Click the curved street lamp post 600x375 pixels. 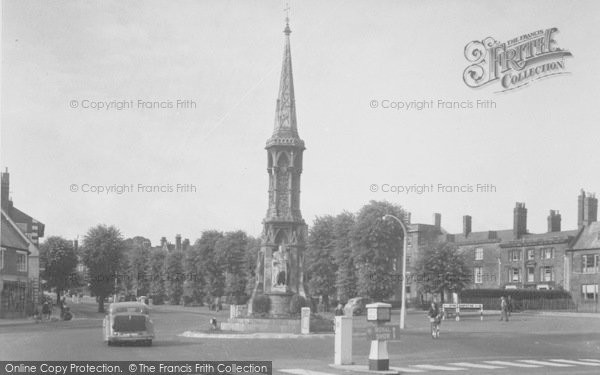[400, 271]
